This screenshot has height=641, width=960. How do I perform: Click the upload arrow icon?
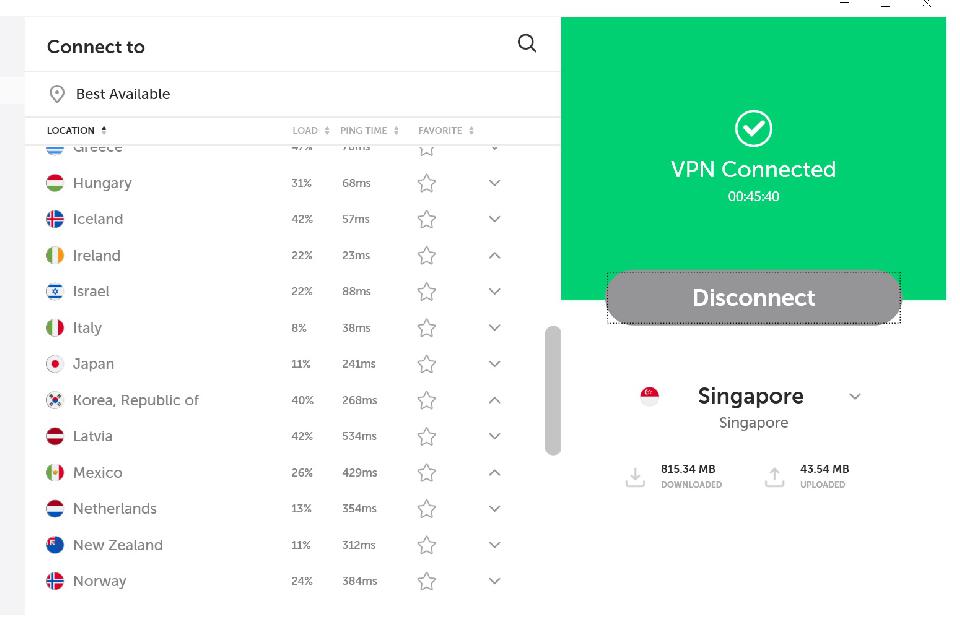pyautogui.click(x=774, y=477)
